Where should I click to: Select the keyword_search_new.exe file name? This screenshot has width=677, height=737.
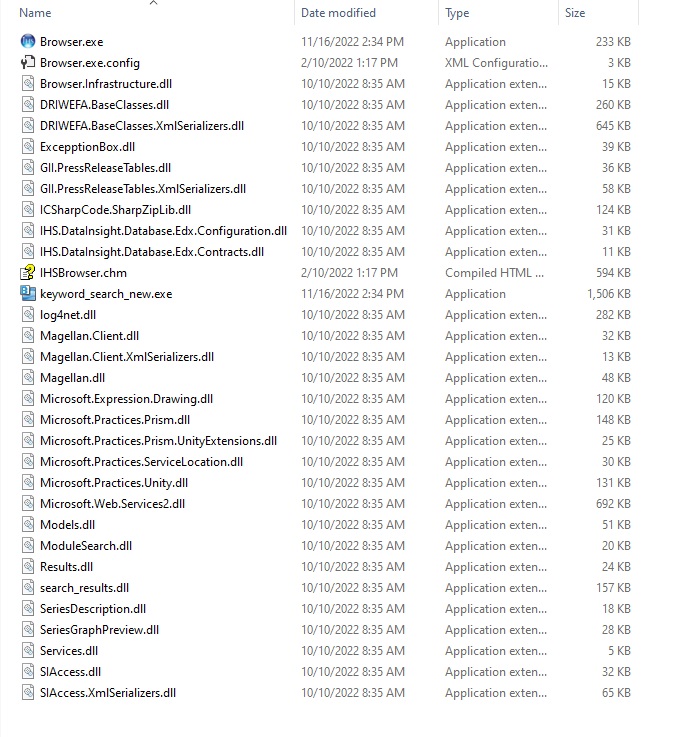[106, 294]
